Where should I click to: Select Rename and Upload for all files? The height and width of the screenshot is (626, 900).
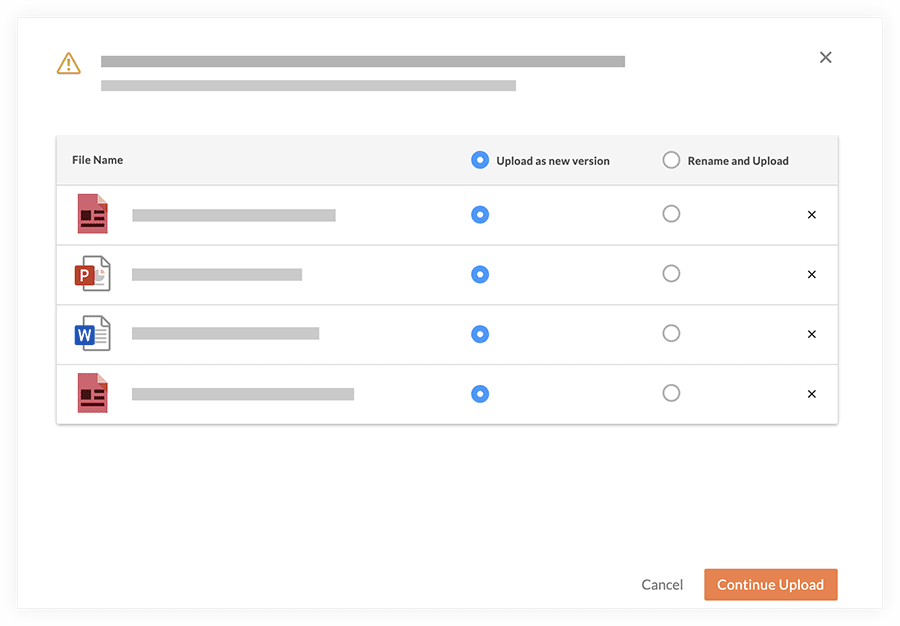tap(671, 159)
